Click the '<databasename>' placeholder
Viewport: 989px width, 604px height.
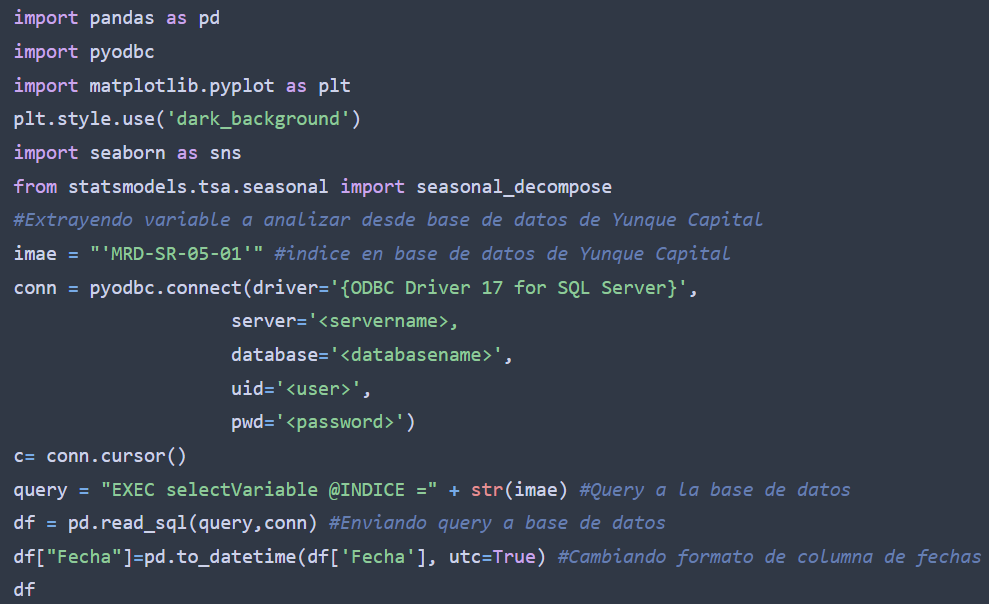(x=416, y=356)
